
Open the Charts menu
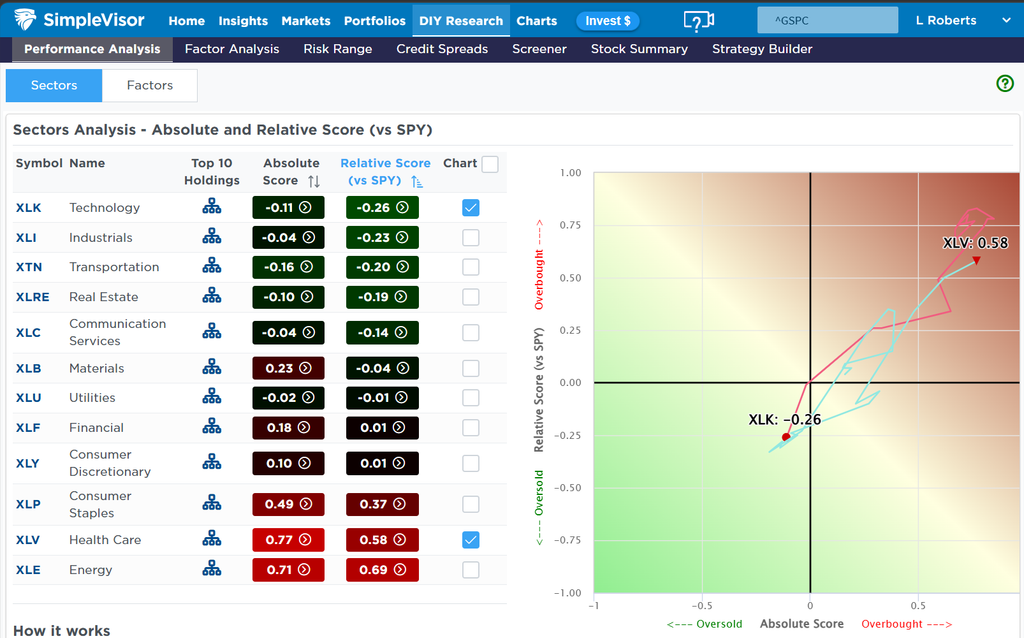coord(537,21)
